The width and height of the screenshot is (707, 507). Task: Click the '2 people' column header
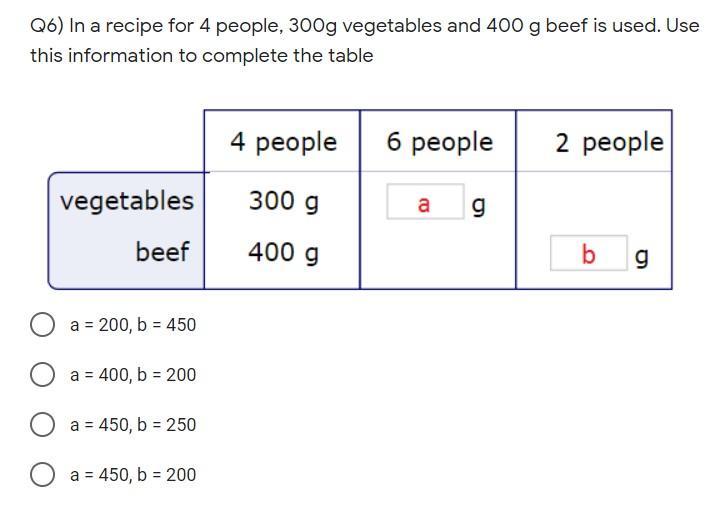[610, 142]
